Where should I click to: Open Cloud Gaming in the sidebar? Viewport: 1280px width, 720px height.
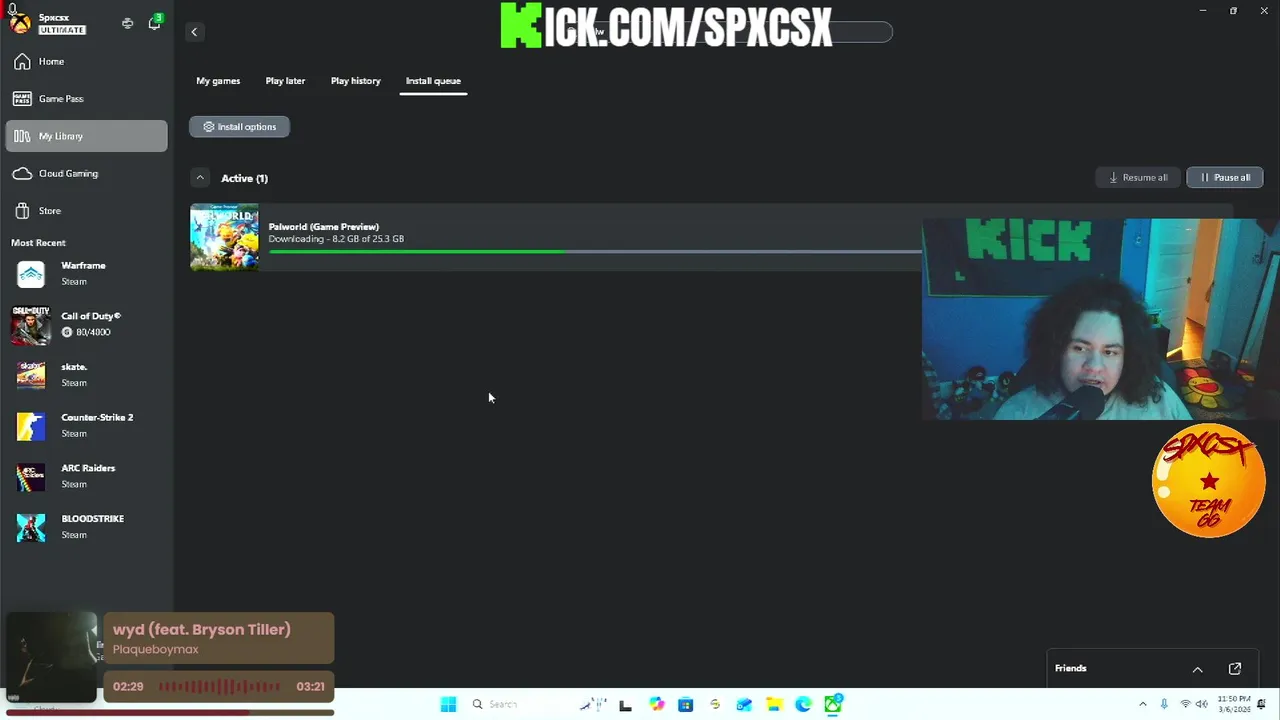coord(87,173)
